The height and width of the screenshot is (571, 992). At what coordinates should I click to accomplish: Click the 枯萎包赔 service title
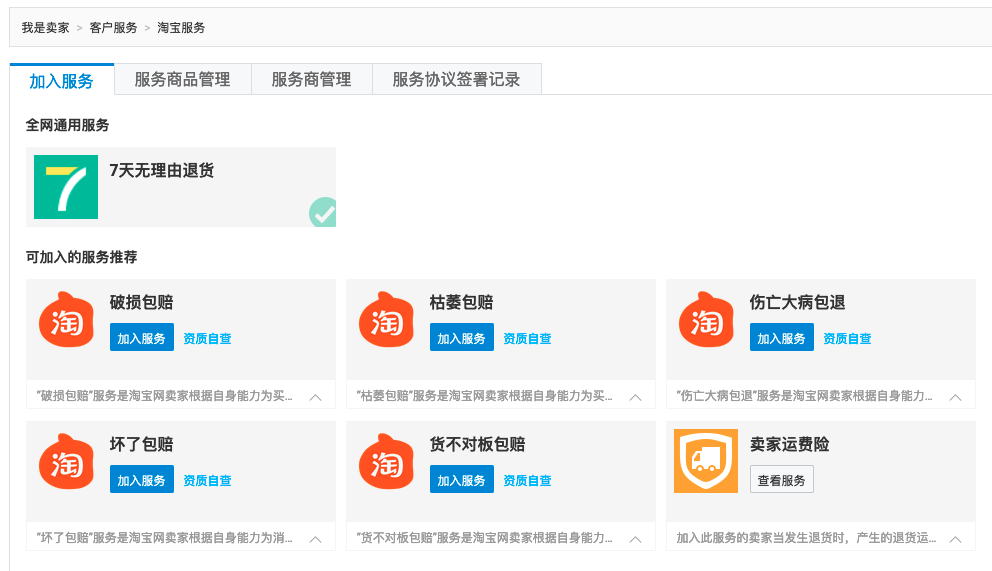click(462, 302)
